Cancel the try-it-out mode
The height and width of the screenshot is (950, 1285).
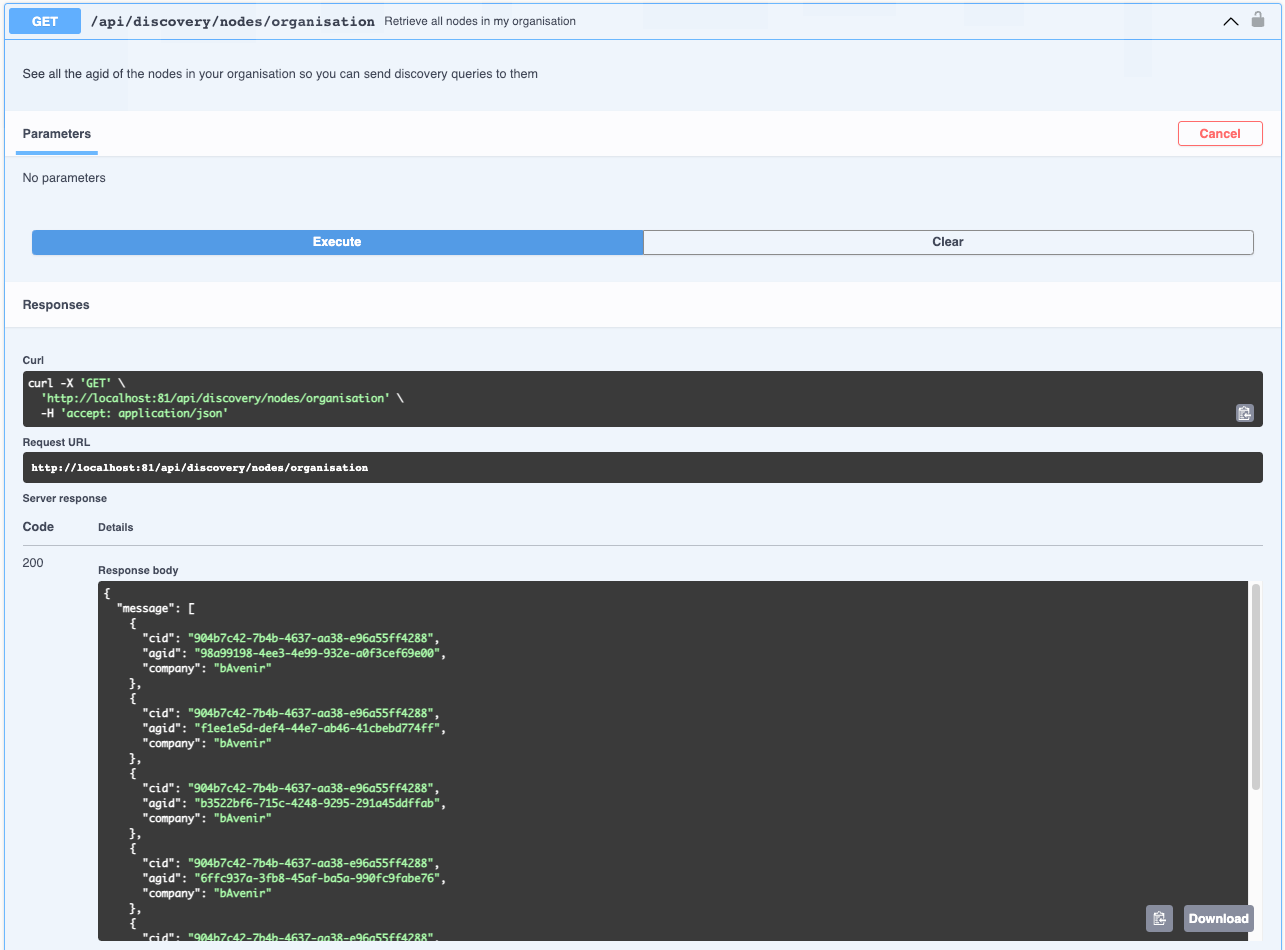click(1220, 134)
